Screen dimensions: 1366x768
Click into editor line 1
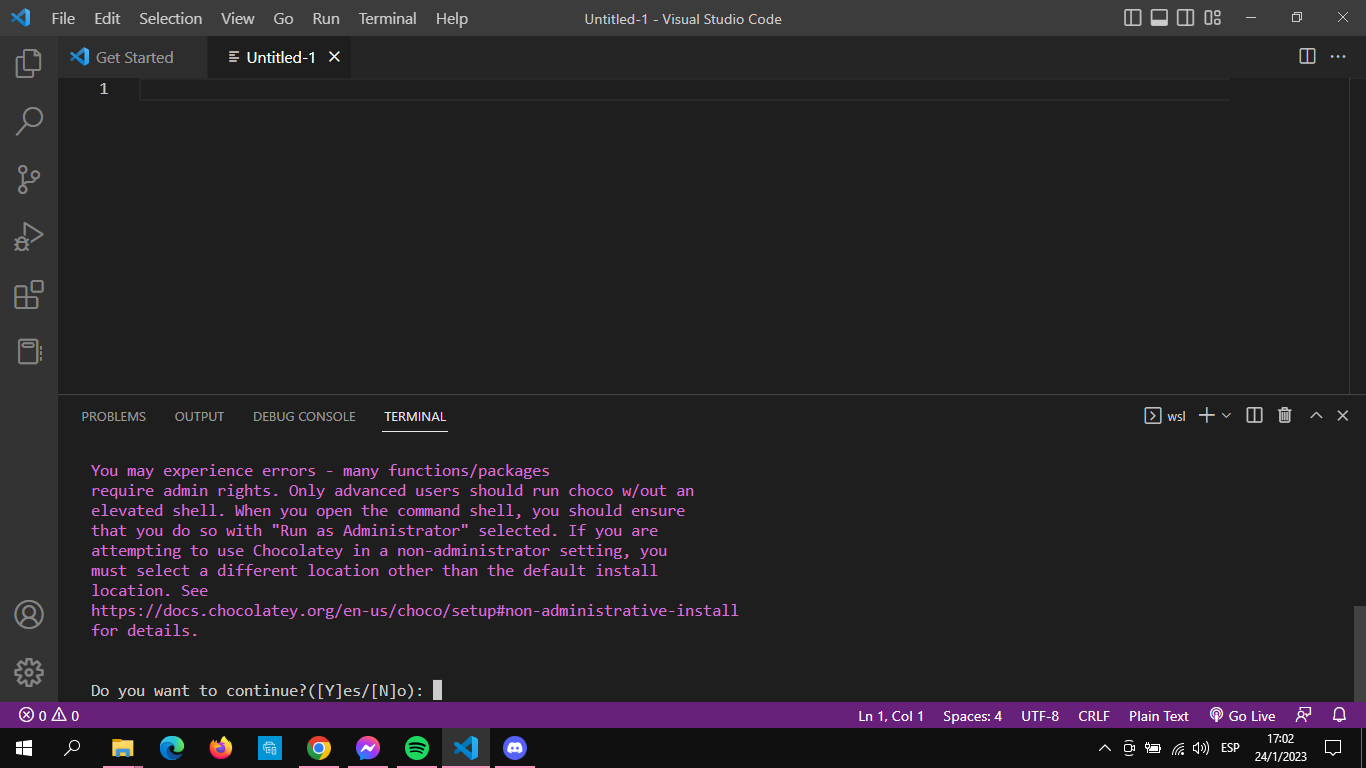684,89
